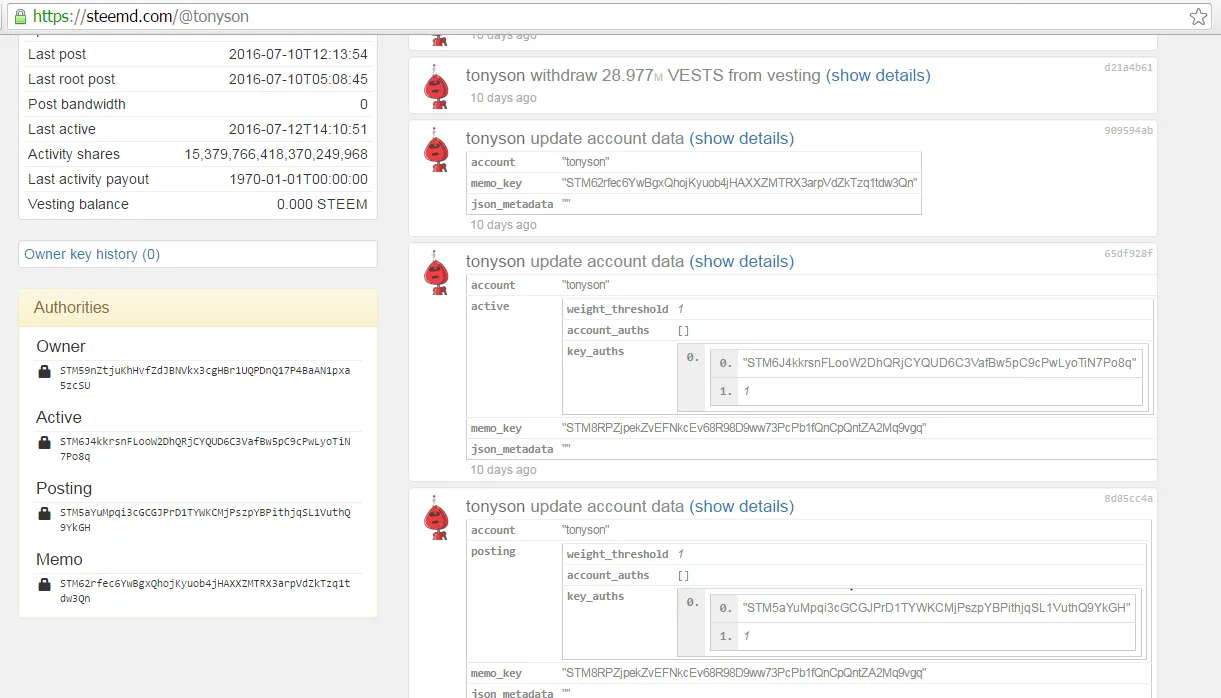This screenshot has height=698, width=1221.
Task: Select the Active public key string
Action: point(205,448)
